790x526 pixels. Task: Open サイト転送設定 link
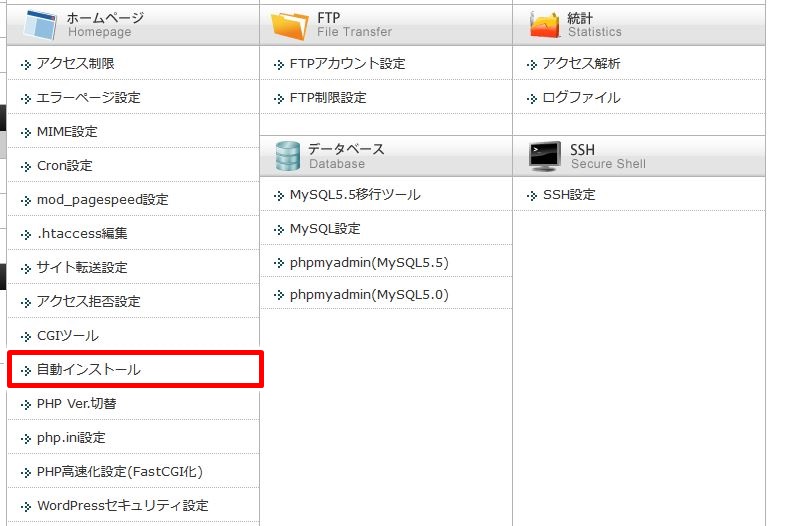tap(82, 268)
